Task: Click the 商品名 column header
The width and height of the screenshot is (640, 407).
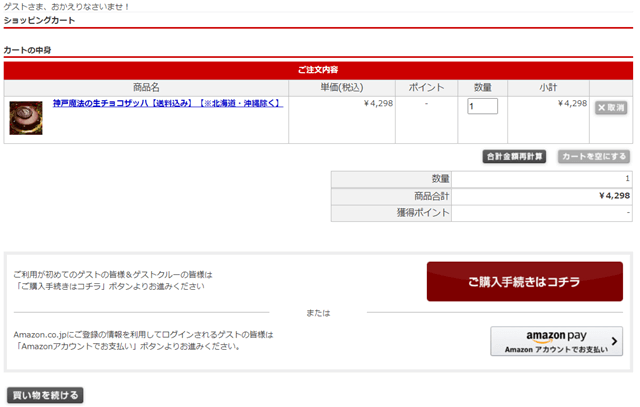Action: [146, 87]
